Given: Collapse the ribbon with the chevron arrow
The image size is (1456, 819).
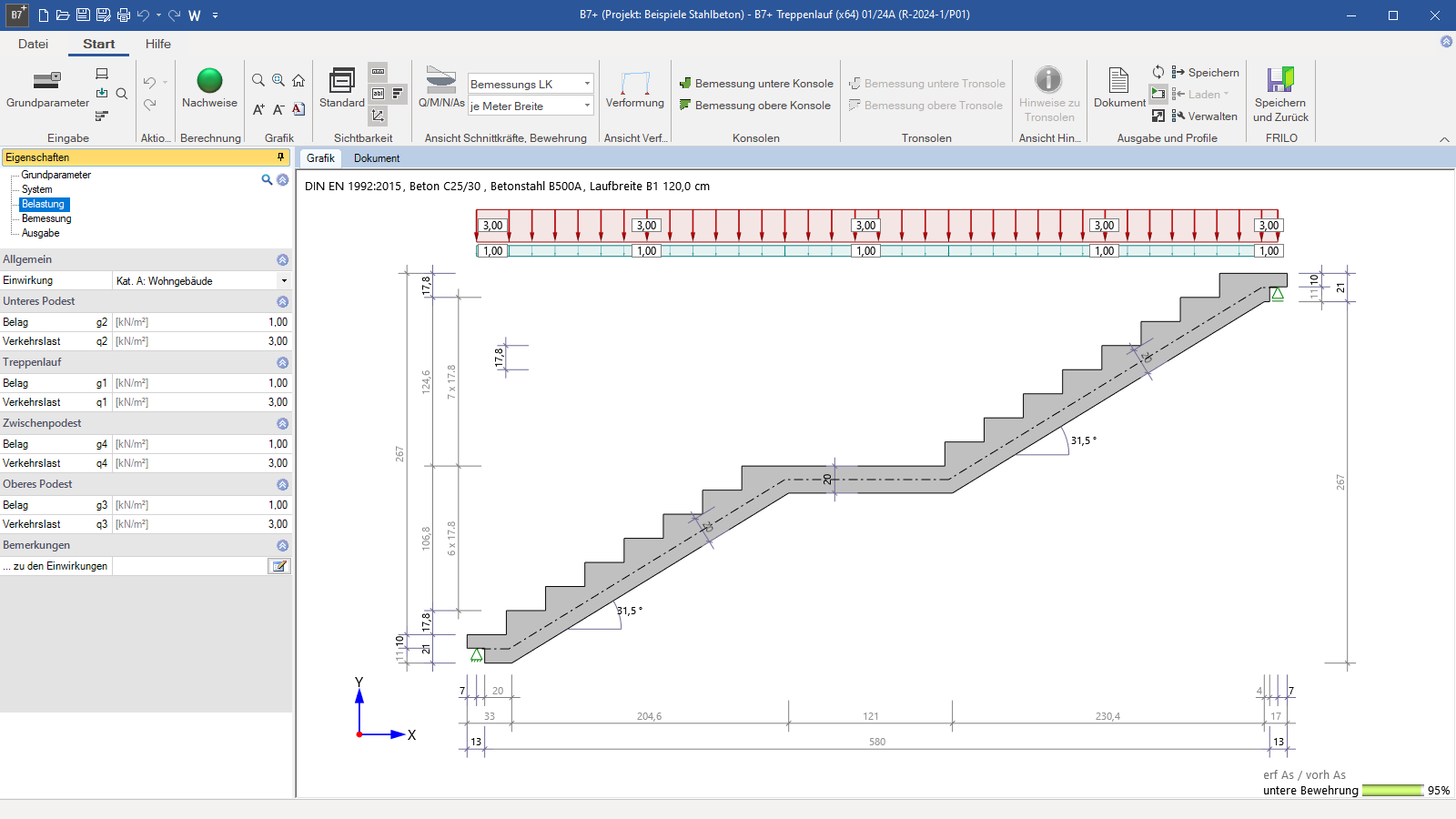Looking at the screenshot, I should pyautogui.click(x=1444, y=139).
